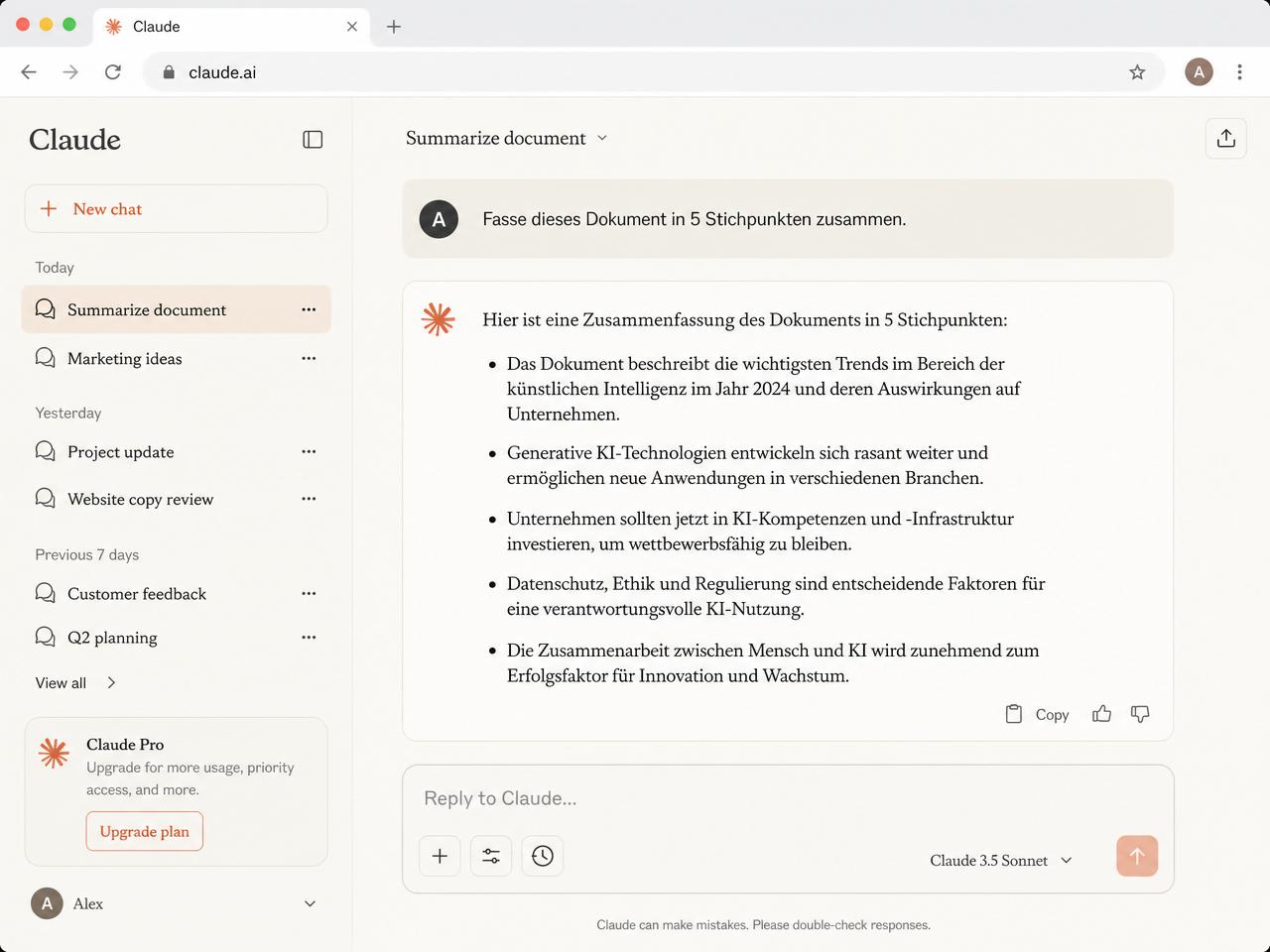Expand the Alex account menu chevron
Image resolution: width=1270 pixels, height=952 pixels.
click(x=310, y=903)
